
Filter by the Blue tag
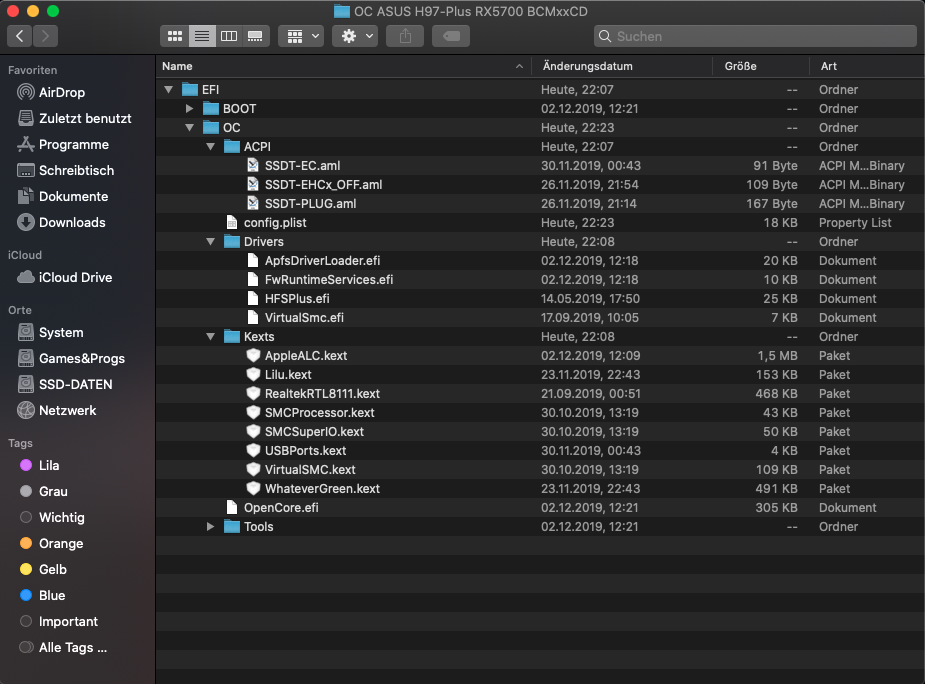click(42, 595)
